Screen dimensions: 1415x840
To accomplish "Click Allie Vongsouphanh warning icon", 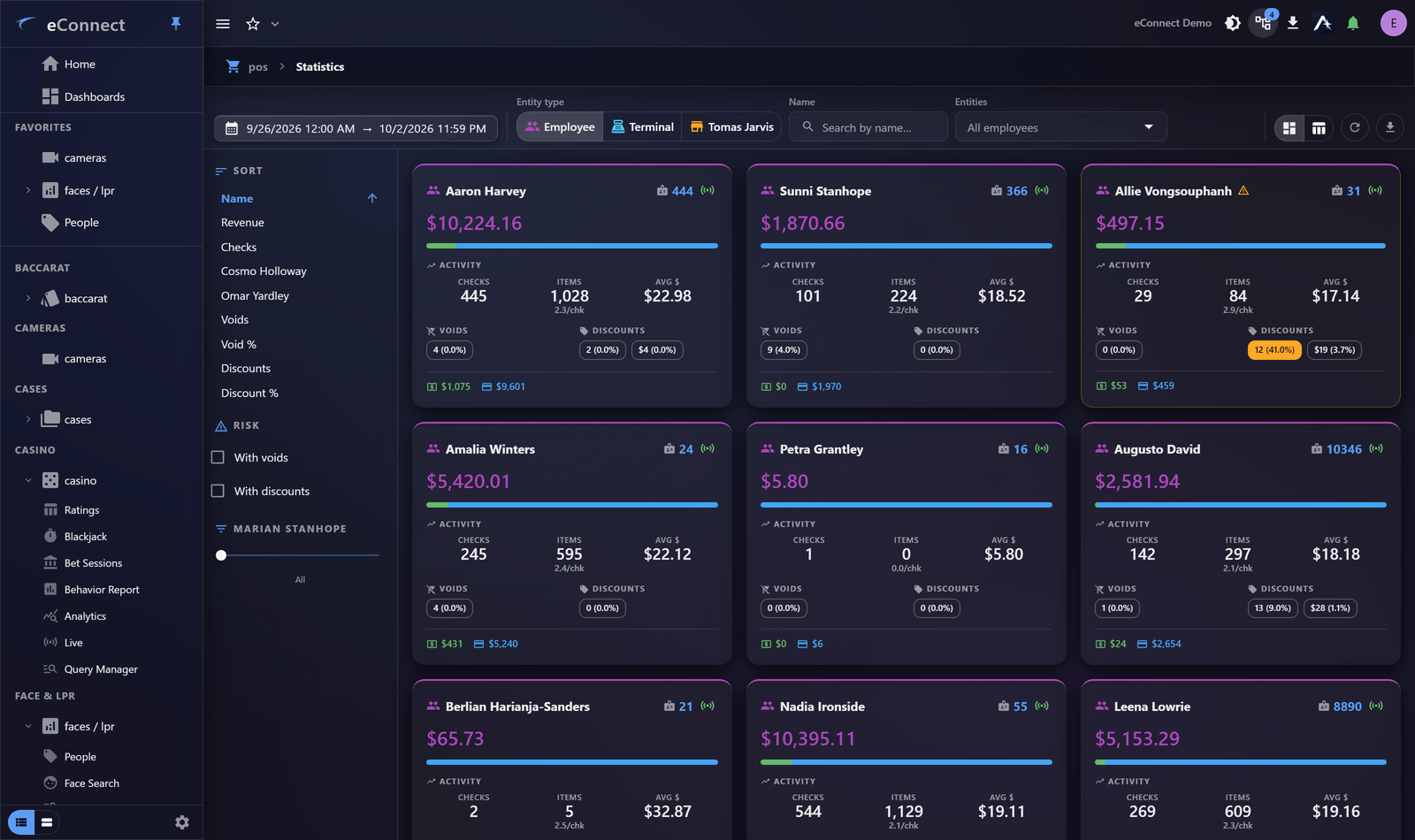I will pos(1243,190).
